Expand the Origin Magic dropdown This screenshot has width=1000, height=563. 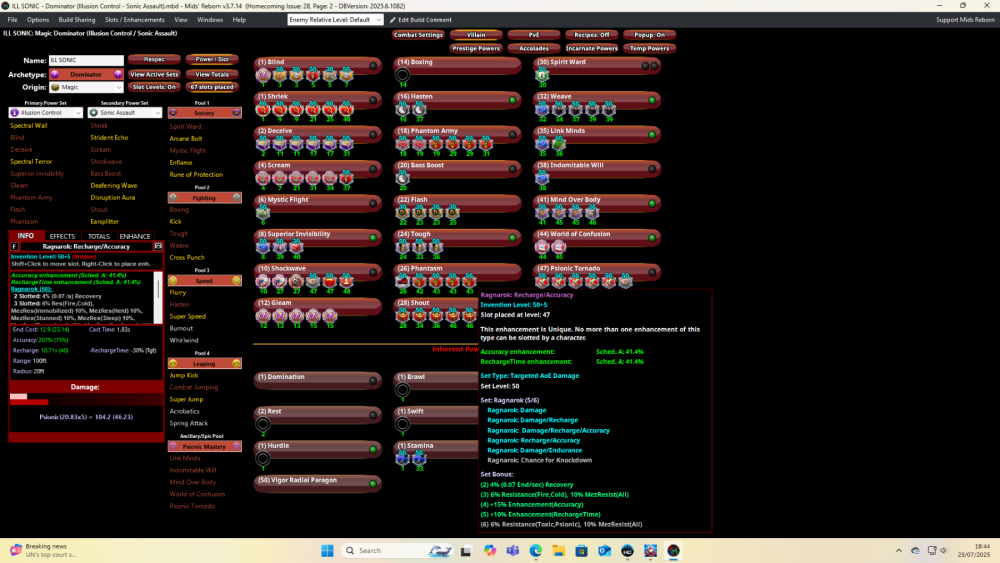(86, 88)
